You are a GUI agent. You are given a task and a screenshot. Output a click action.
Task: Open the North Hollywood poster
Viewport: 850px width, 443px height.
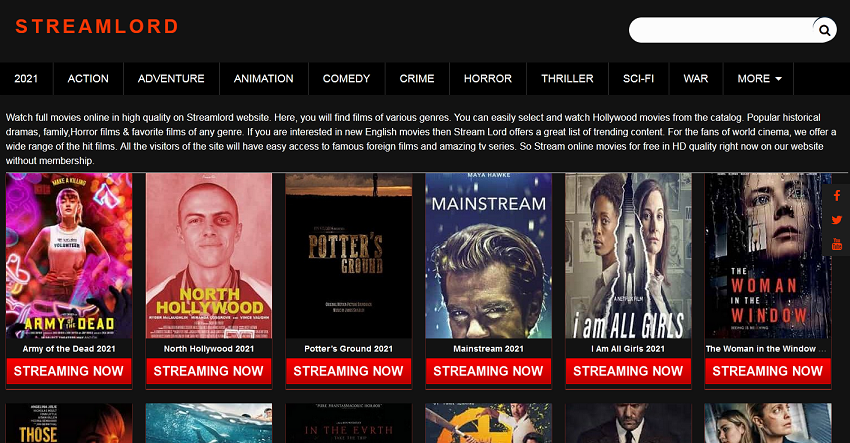tap(209, 255)
